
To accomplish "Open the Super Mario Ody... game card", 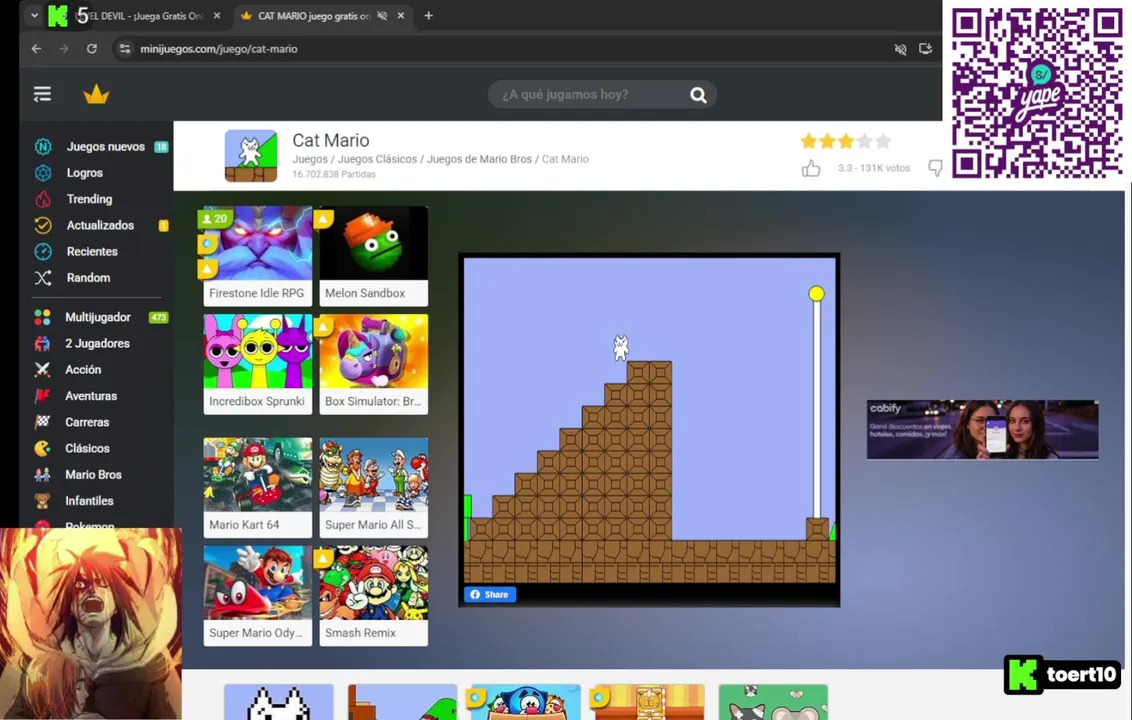I will [258, 596].
